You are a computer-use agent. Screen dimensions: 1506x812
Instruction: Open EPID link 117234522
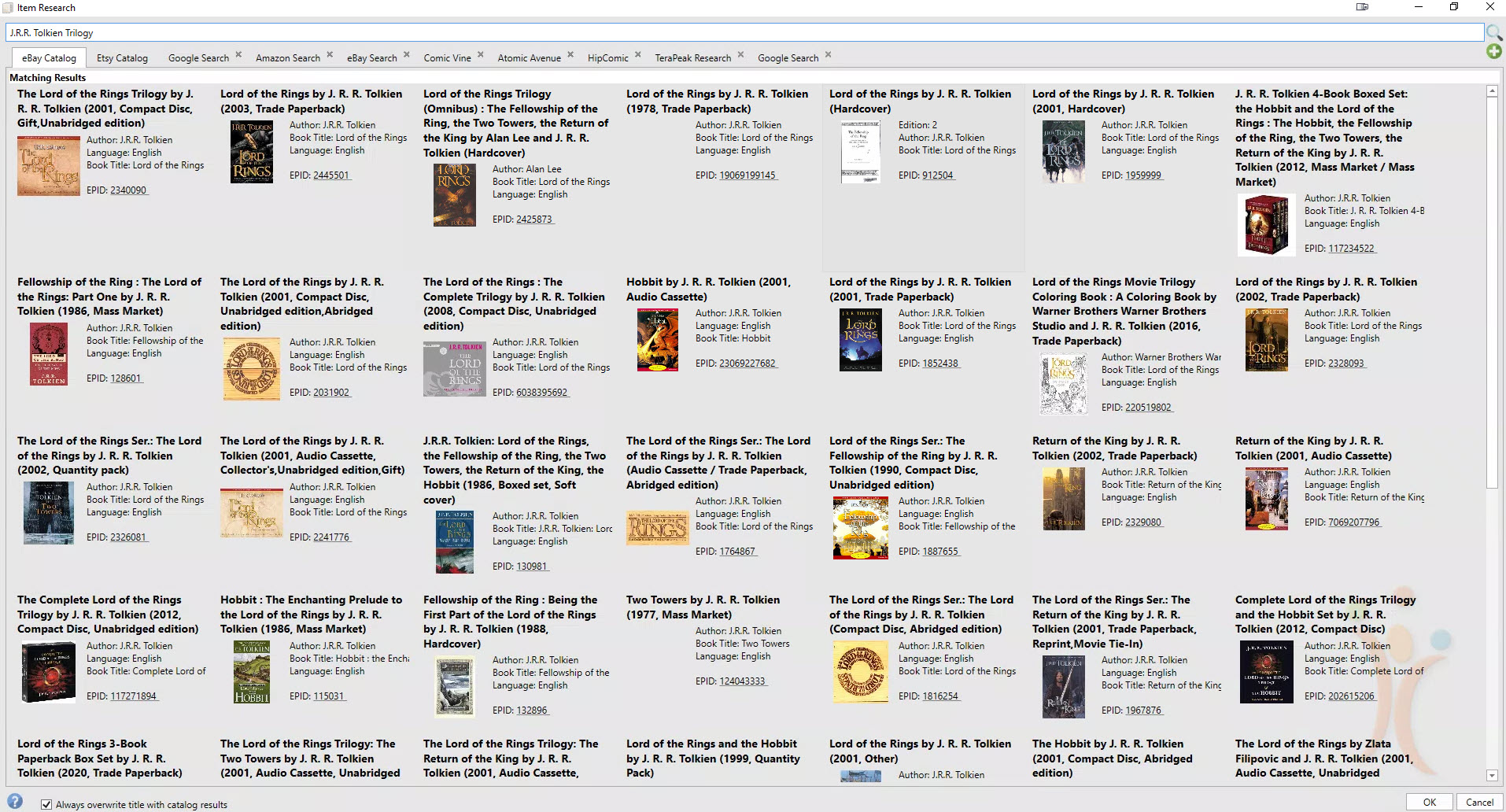coord(1351,249)
